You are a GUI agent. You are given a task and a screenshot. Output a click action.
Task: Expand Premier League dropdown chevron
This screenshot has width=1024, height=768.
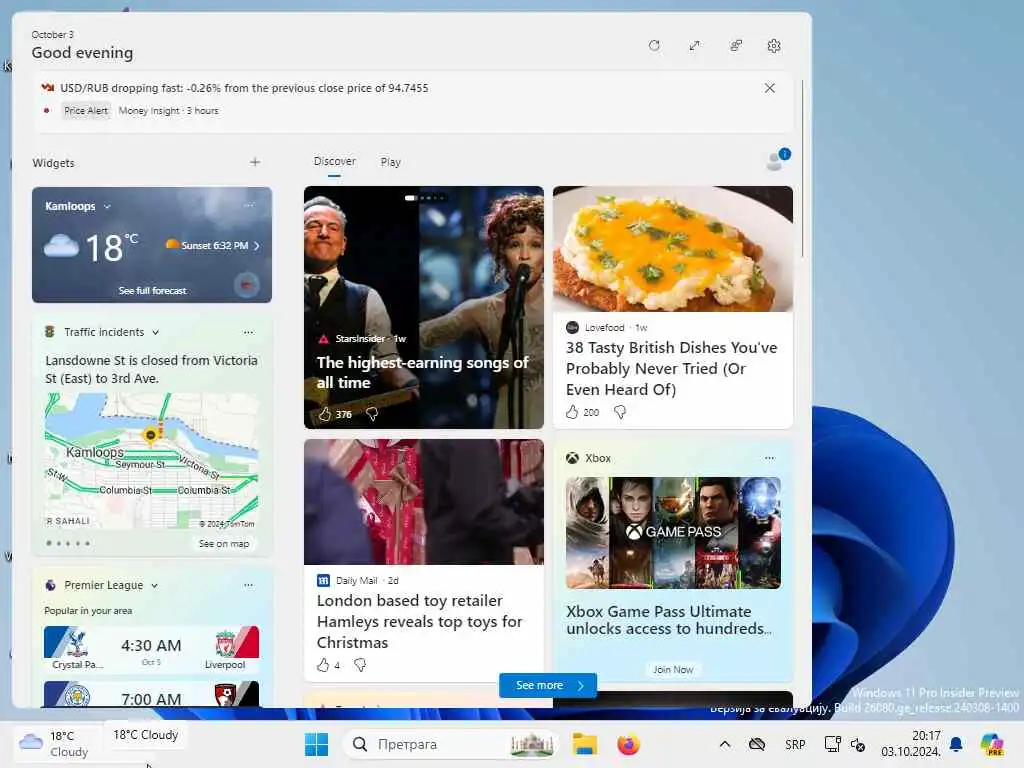pyautogui.click(x=154, y=586)
